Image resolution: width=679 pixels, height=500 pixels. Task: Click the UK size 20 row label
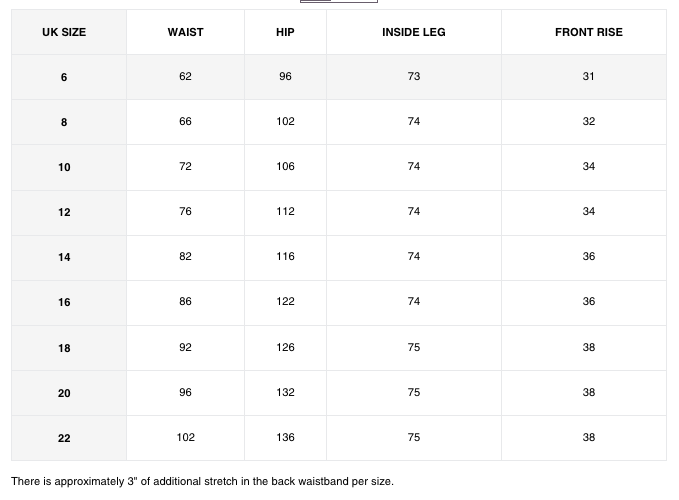coord(64,393)
